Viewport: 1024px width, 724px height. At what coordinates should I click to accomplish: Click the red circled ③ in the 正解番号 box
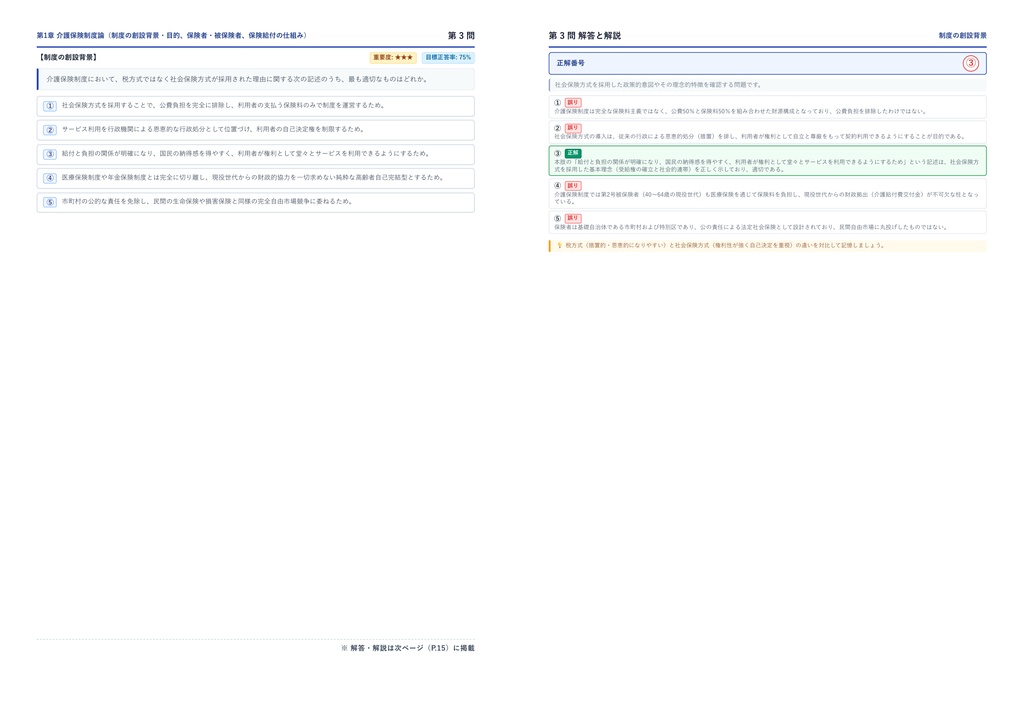[970, 63]
